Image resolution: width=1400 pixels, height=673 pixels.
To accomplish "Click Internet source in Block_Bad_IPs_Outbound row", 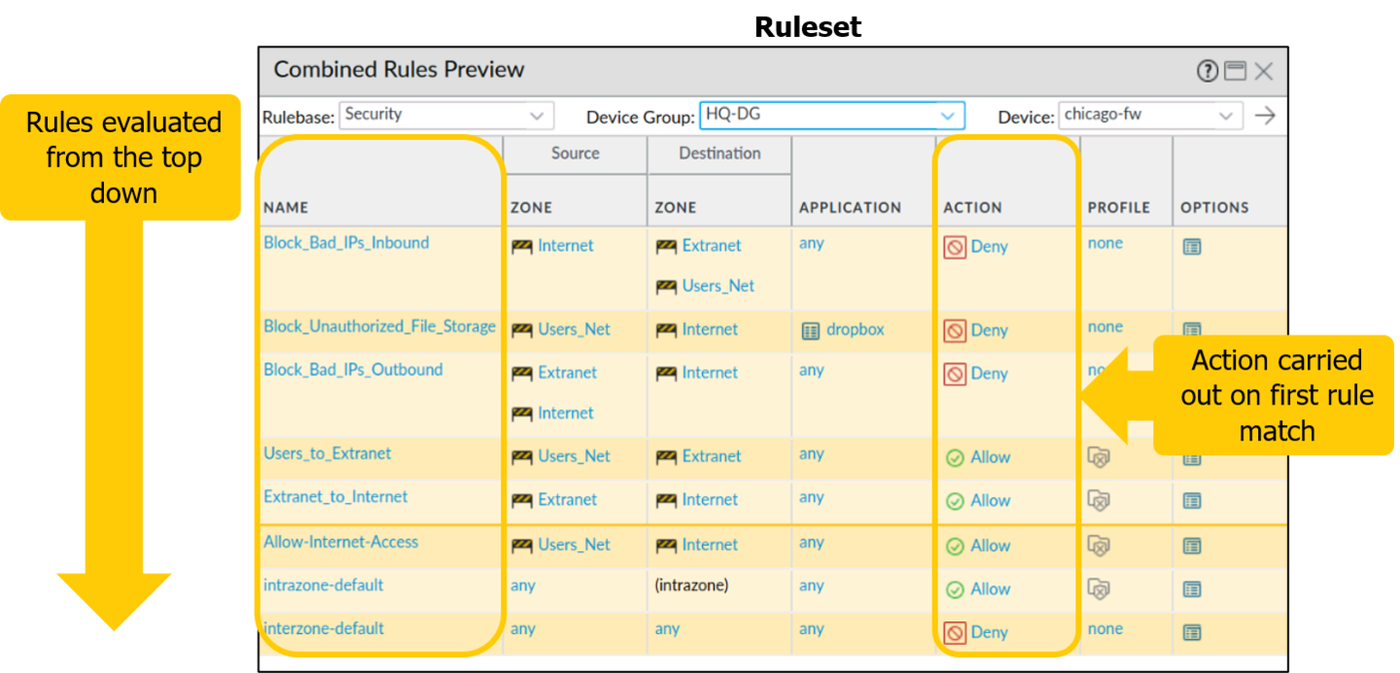I will point(566,413).
